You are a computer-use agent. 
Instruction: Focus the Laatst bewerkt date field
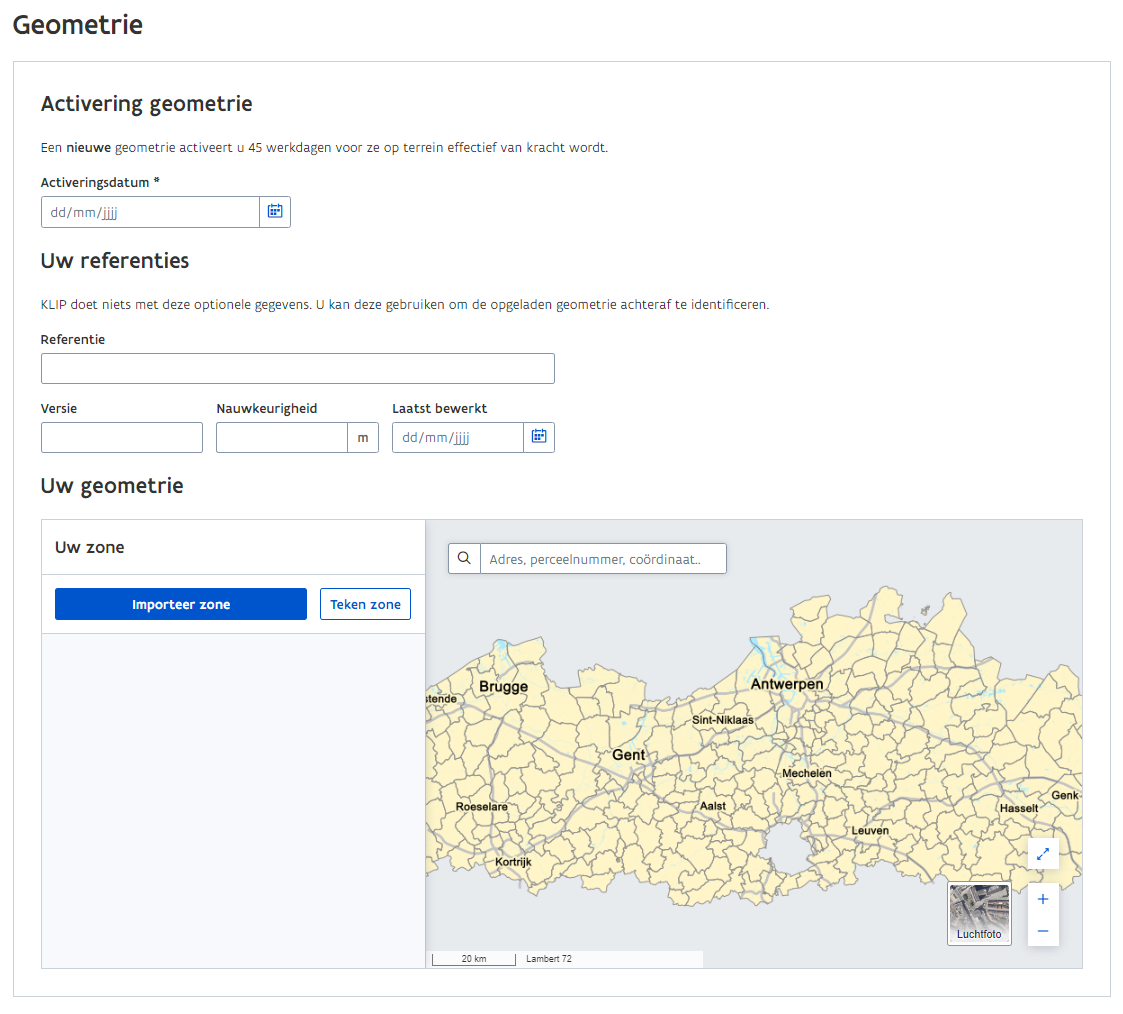[458, 437]
